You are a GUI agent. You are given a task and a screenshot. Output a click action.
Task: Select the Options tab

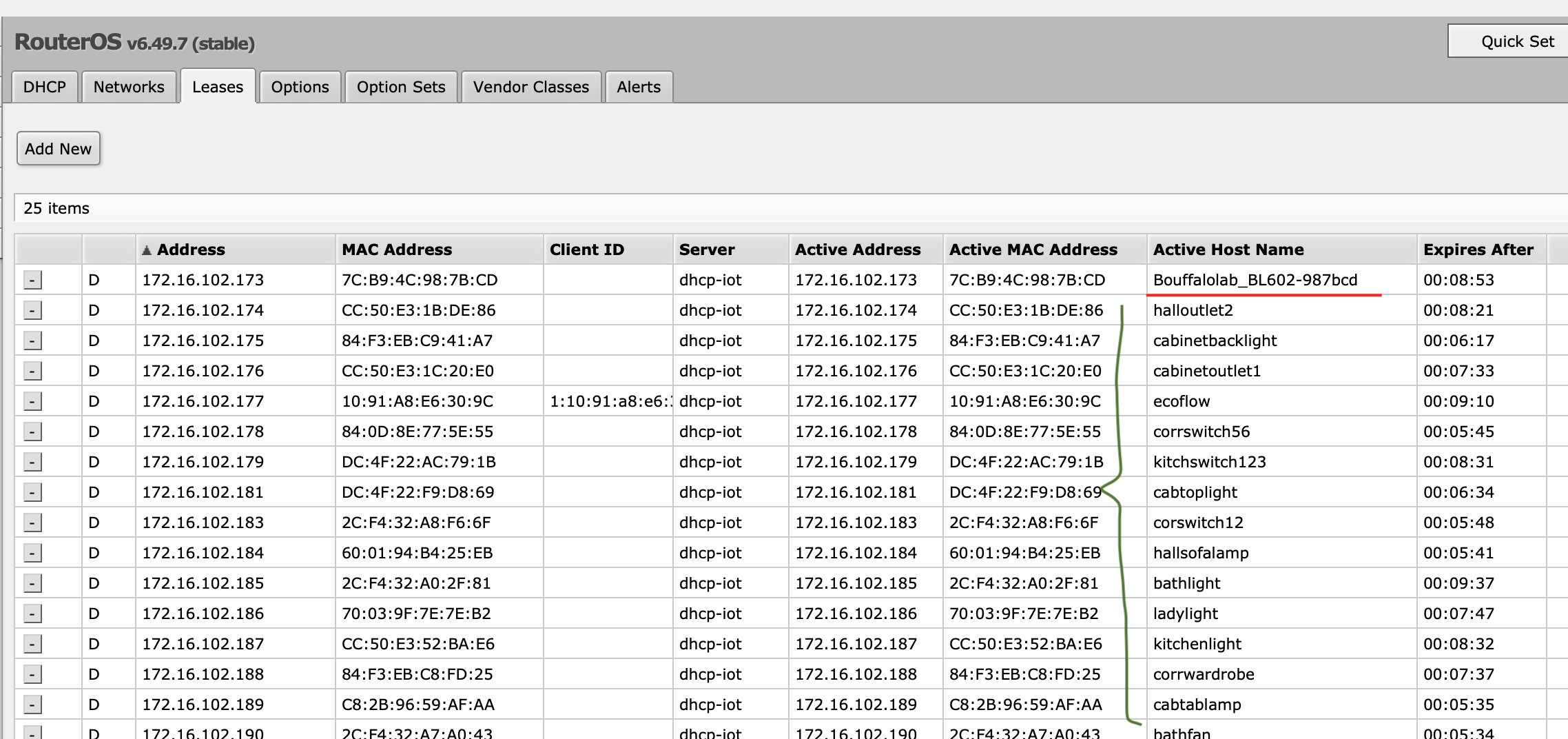[x=299, y=86]
